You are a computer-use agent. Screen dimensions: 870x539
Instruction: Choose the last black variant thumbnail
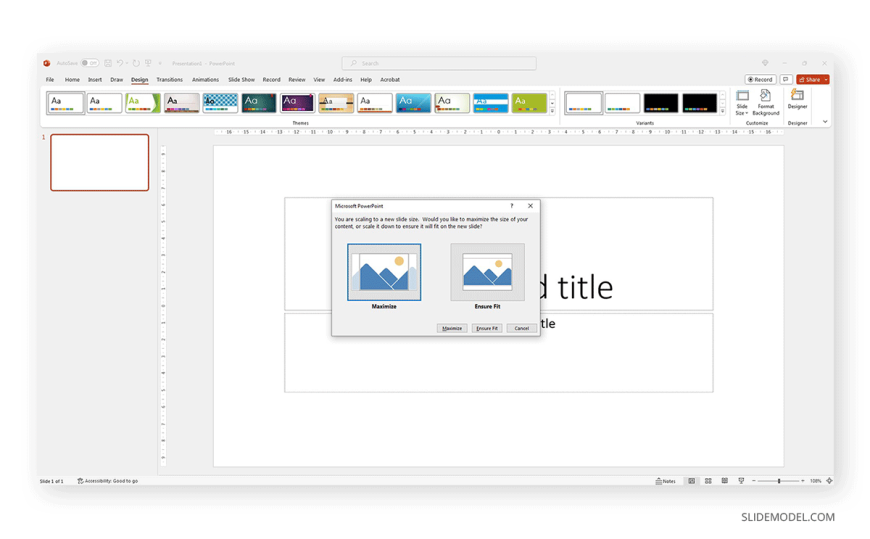(x=700, y=103)
